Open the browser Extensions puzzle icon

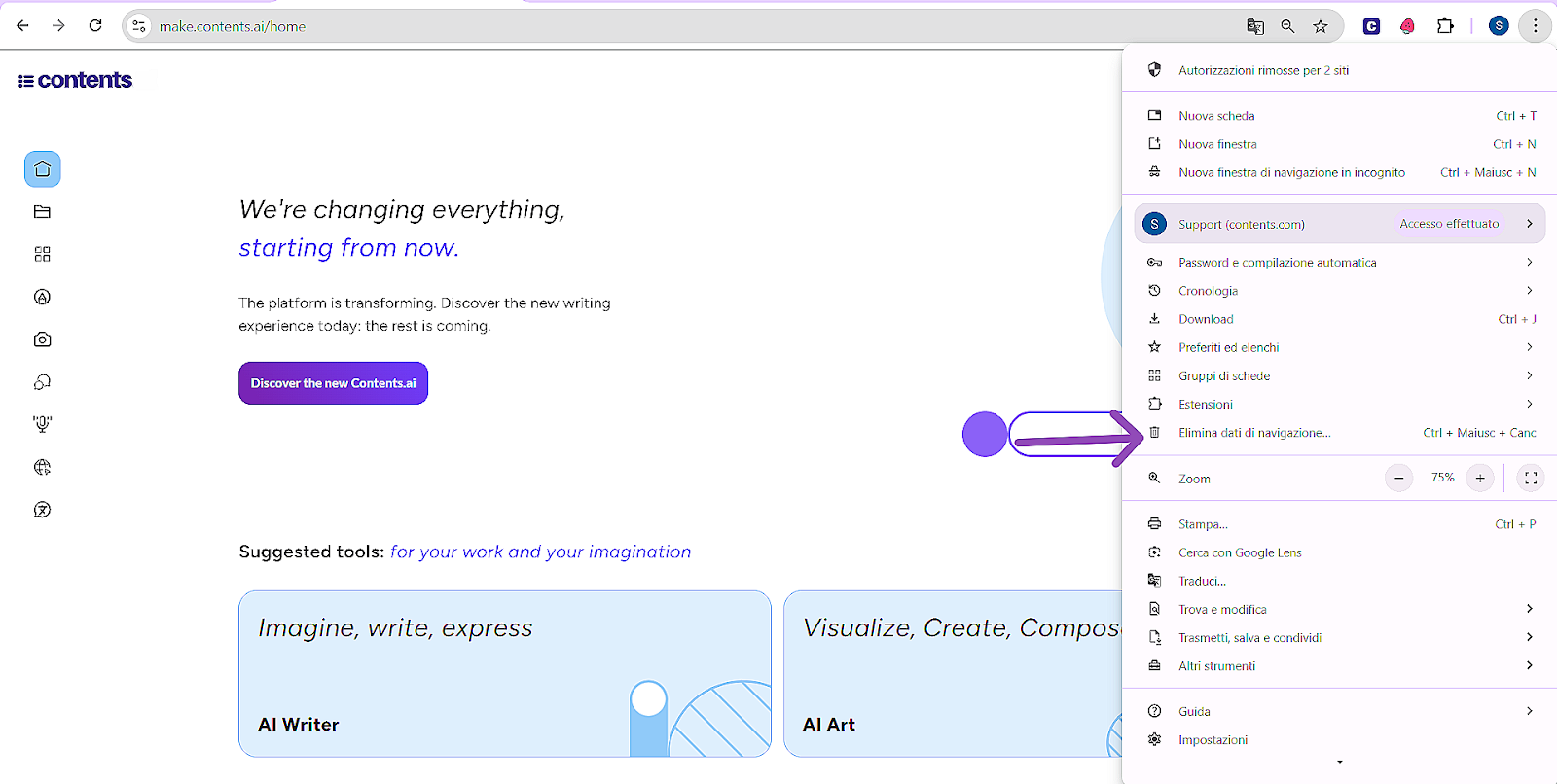click(x=1445, y=26)
